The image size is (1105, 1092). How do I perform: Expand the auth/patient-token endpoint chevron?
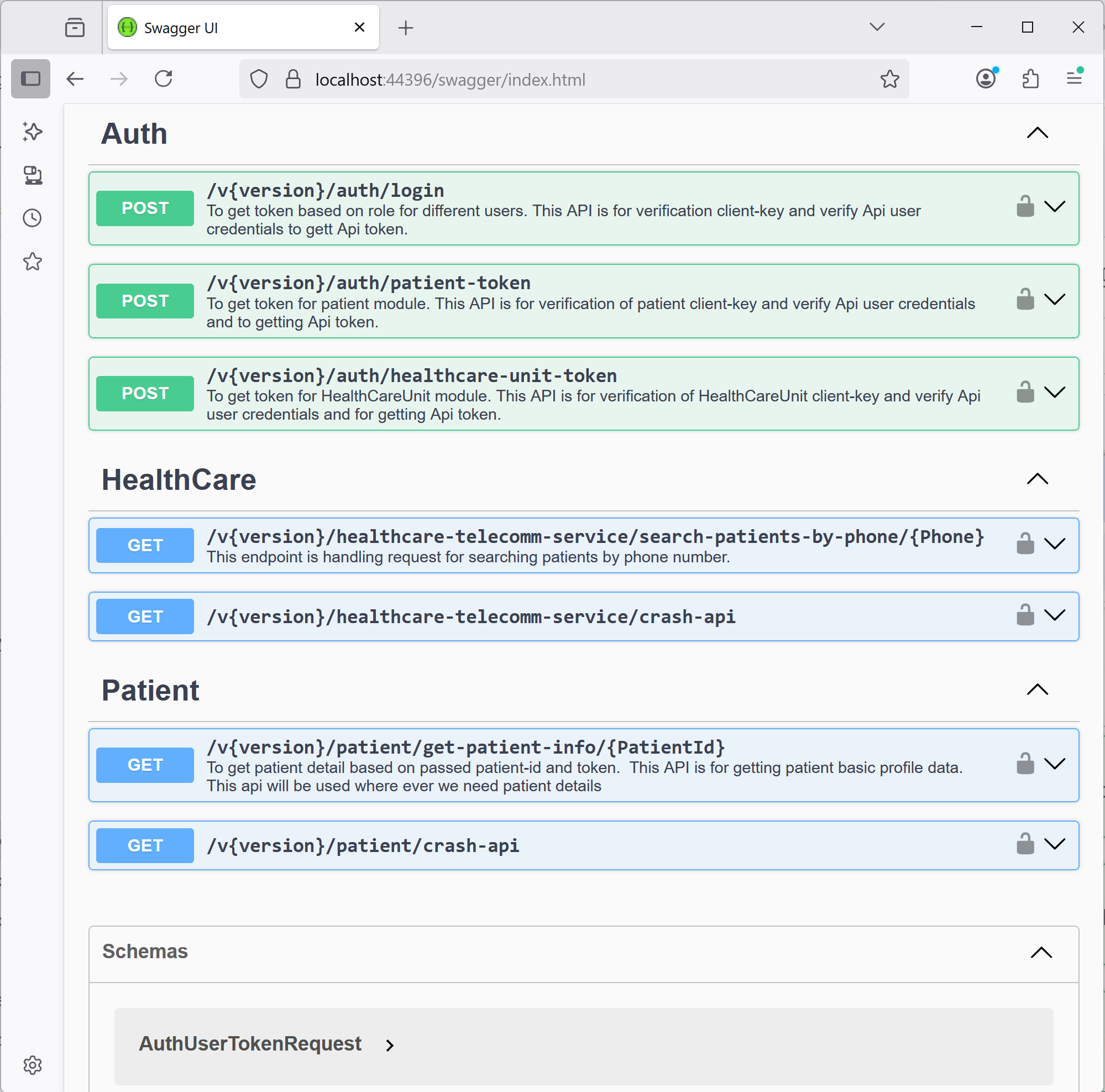pyautogui.click(x=1055, y=299)
